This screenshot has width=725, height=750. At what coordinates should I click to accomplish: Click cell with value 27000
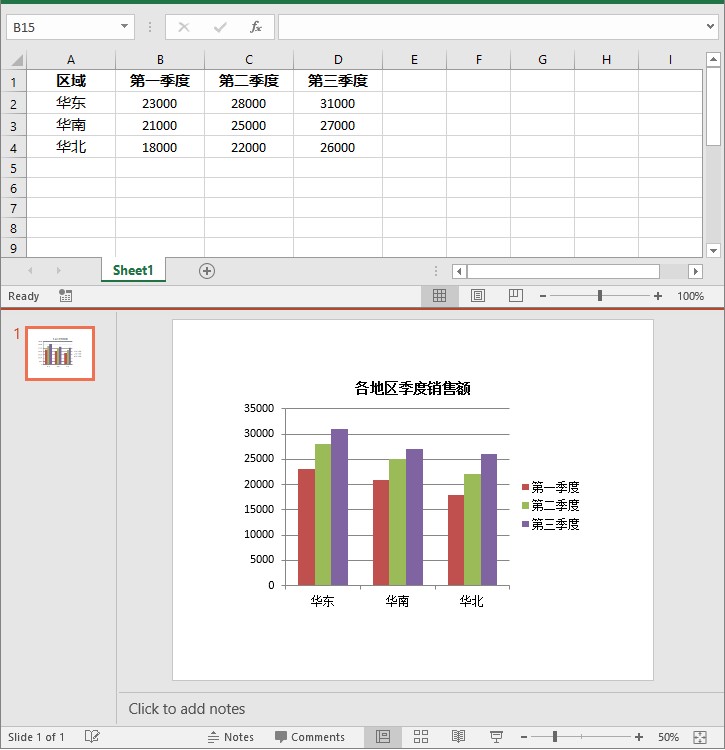pyautogui.click(x=338, y=125)
